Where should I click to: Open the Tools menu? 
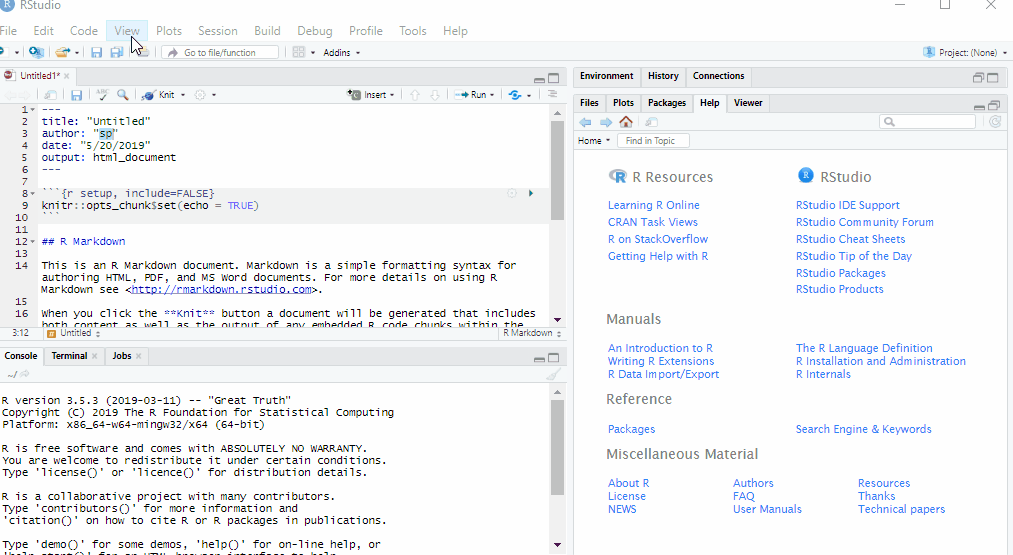(413, 31)
